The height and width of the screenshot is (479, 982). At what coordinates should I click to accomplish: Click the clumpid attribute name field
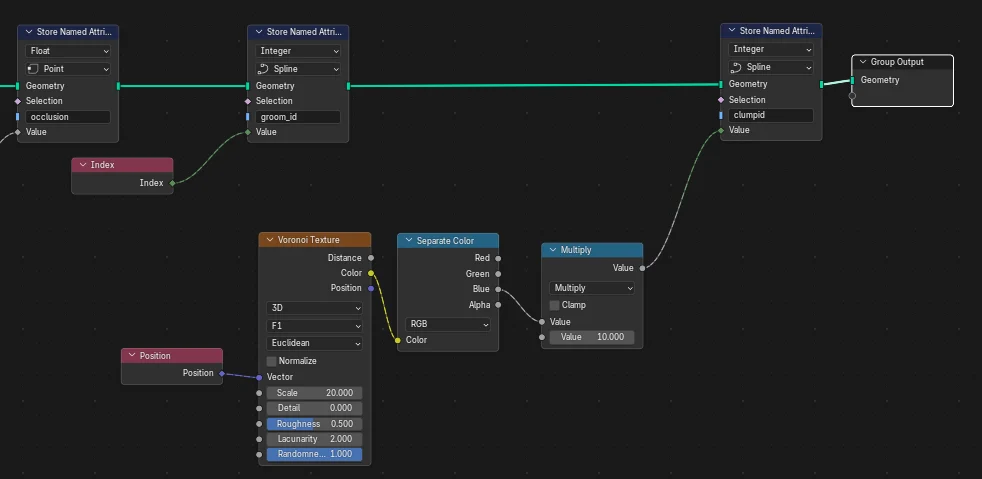tap(770, 115)
